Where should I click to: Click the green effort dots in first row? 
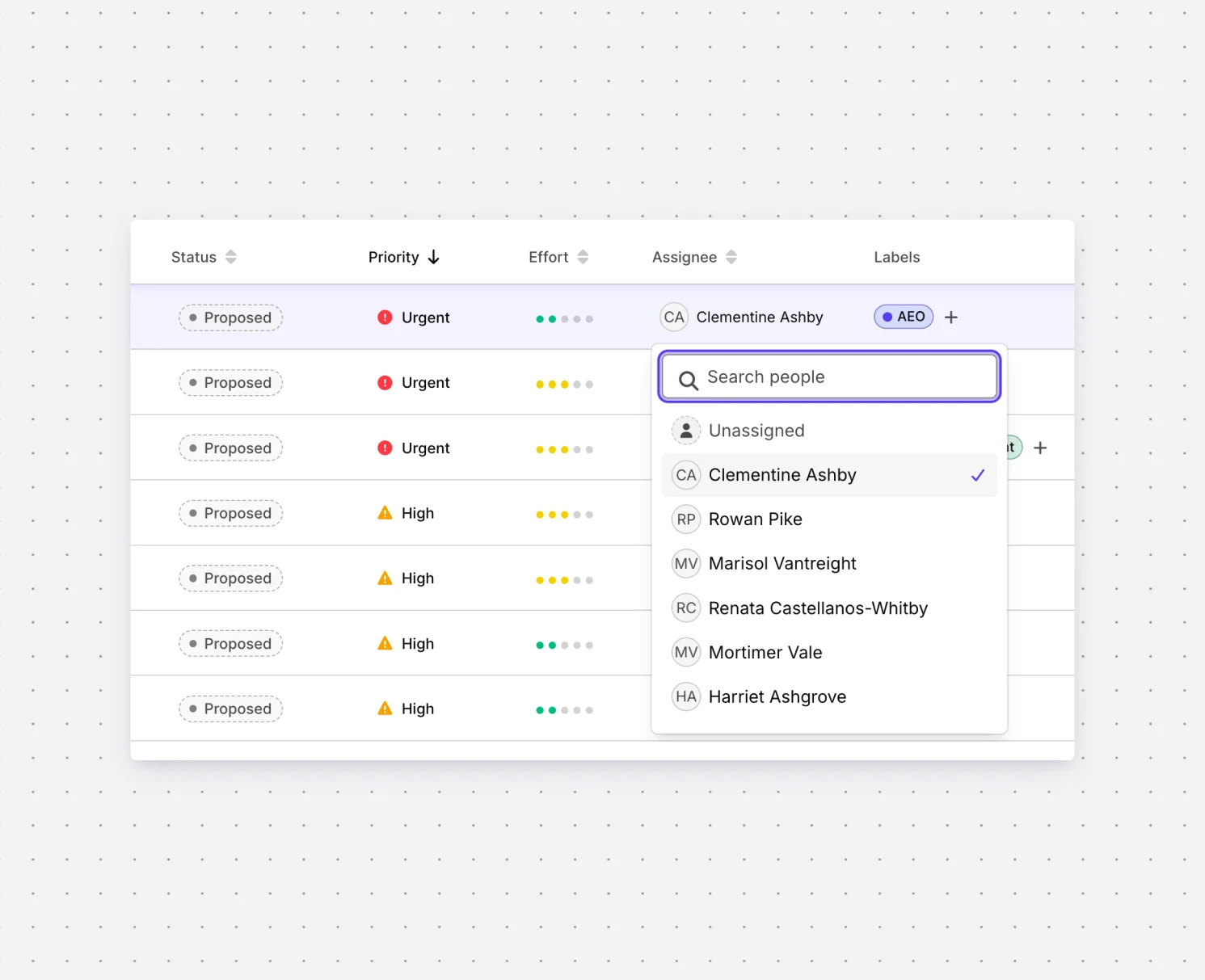click(x=564, y=319)
